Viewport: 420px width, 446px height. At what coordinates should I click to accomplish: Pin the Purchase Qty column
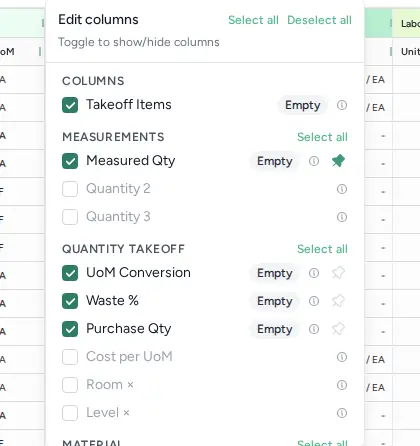[338, 329]
